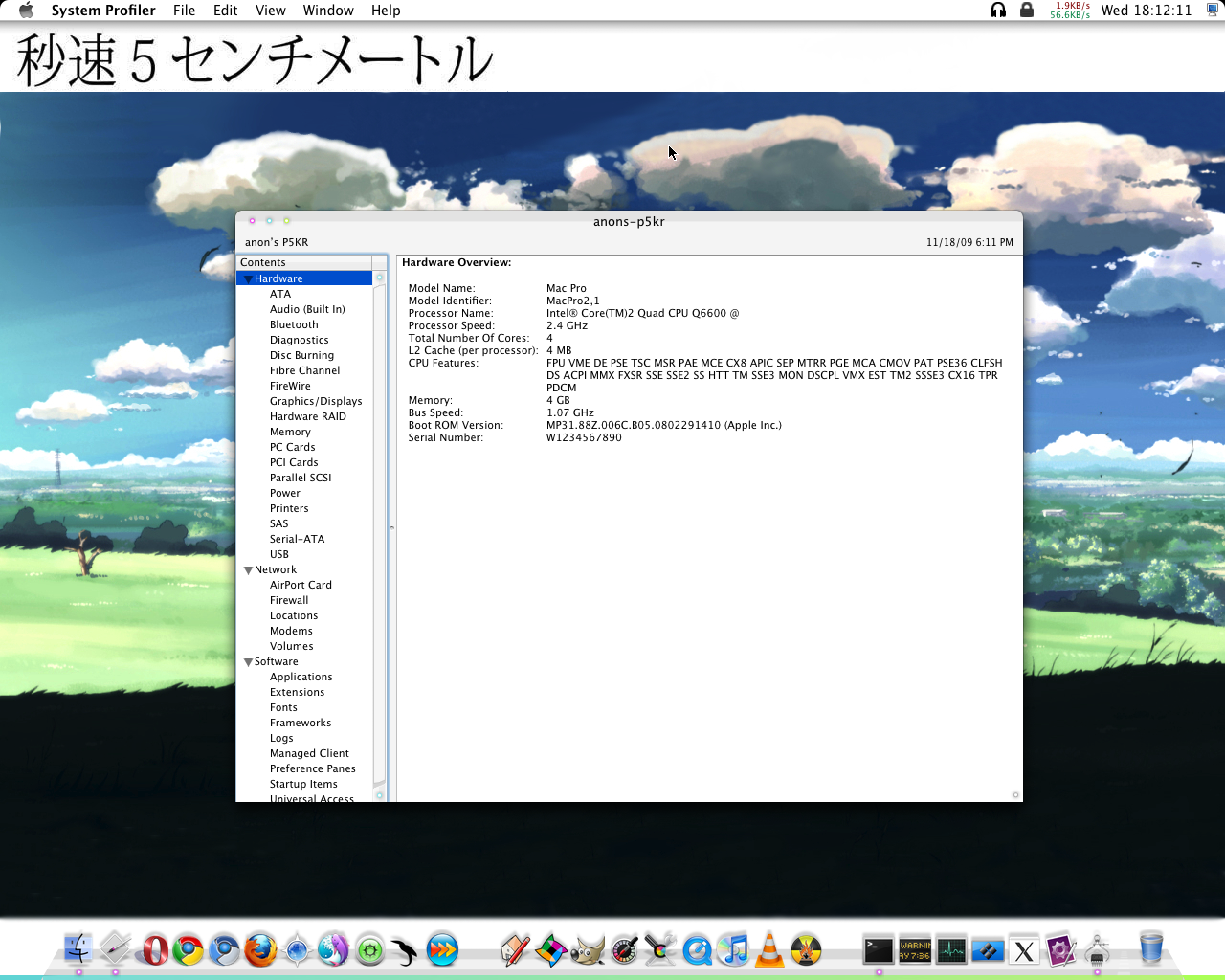Open the blue fast-forward arrows dock icon
This screenshot has width=1225, height=980.
(442, 949)
